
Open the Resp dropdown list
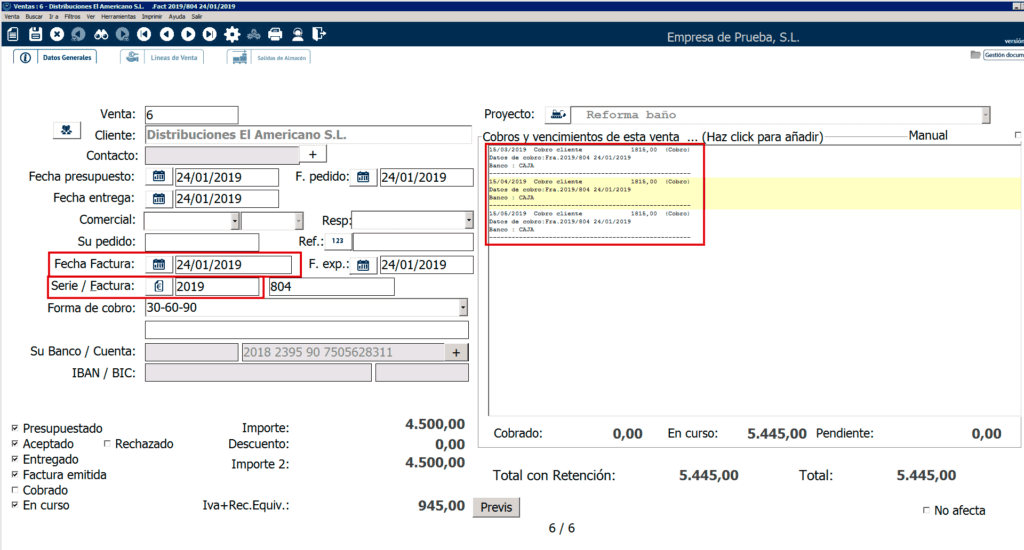point(468,220)
